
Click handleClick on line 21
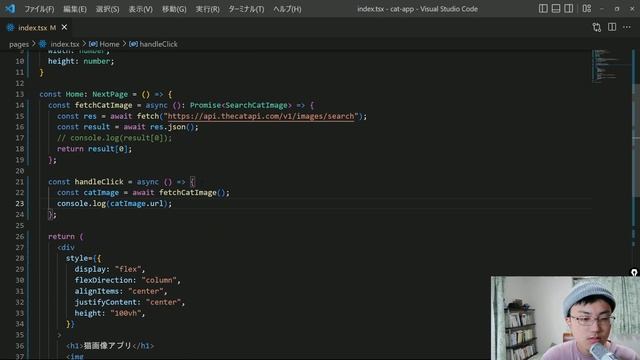click(x=99, y=182)
